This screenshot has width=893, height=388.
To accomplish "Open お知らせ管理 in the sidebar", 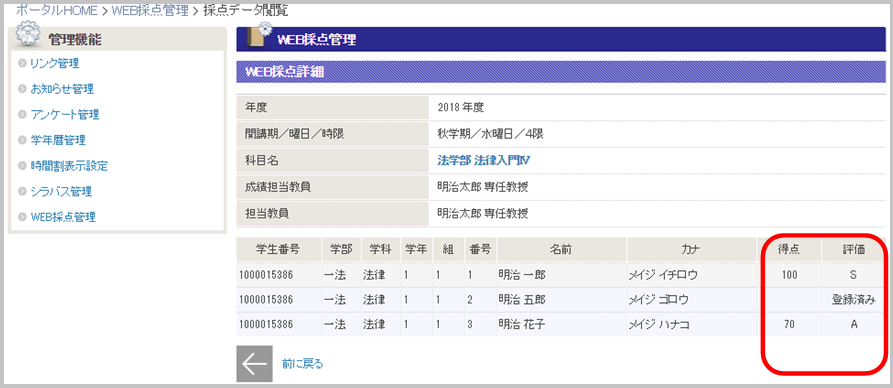I will 62,89.
